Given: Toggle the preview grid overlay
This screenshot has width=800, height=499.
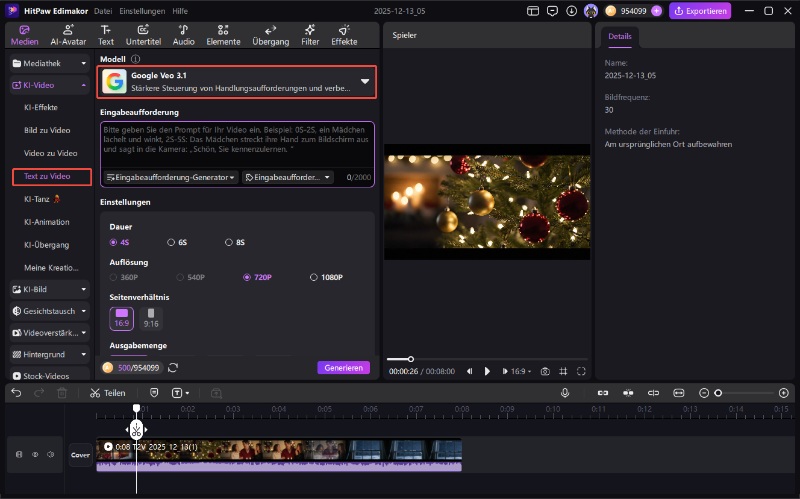Looking at the screenshot, I should tap(563, 371).
